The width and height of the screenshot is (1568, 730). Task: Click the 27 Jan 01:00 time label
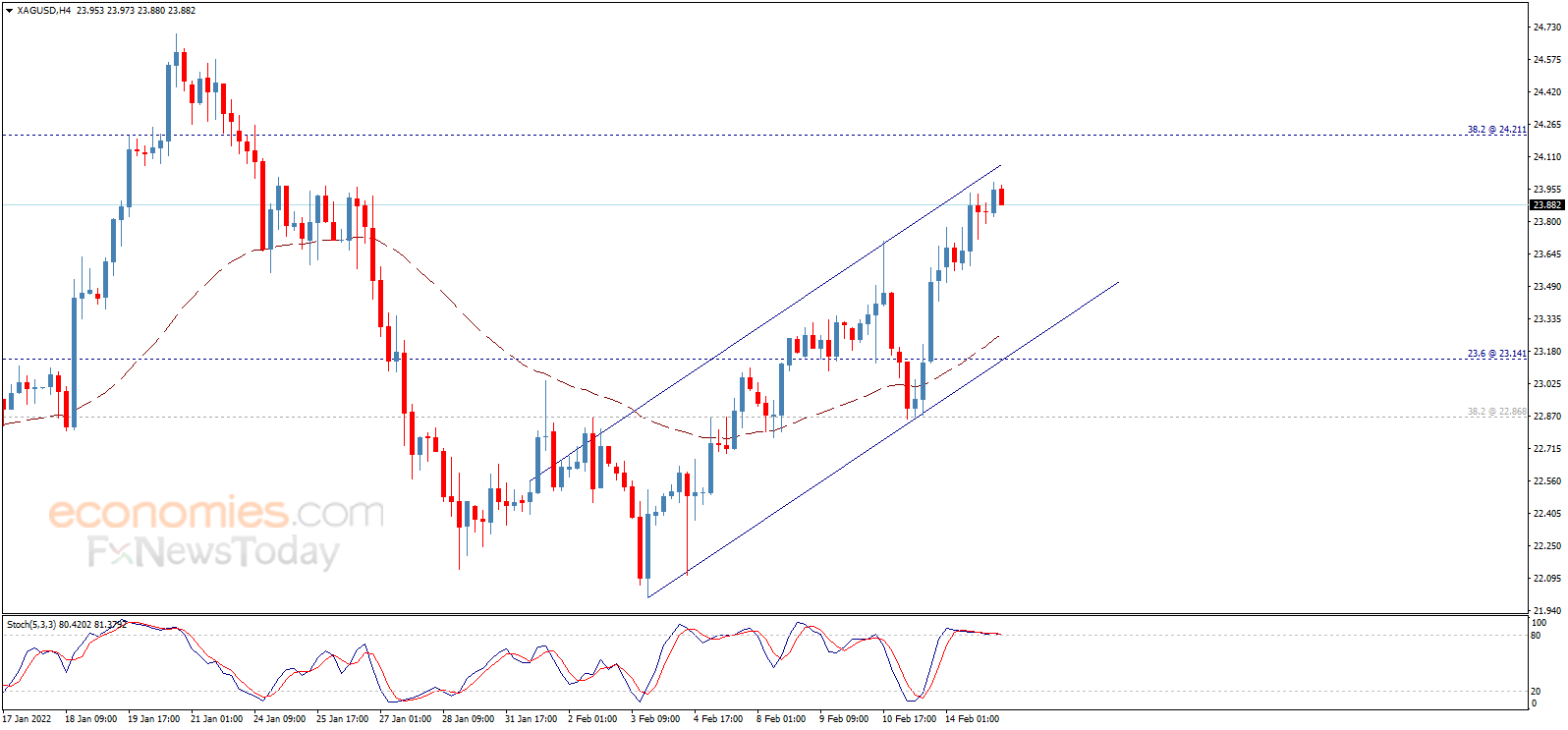405,719
